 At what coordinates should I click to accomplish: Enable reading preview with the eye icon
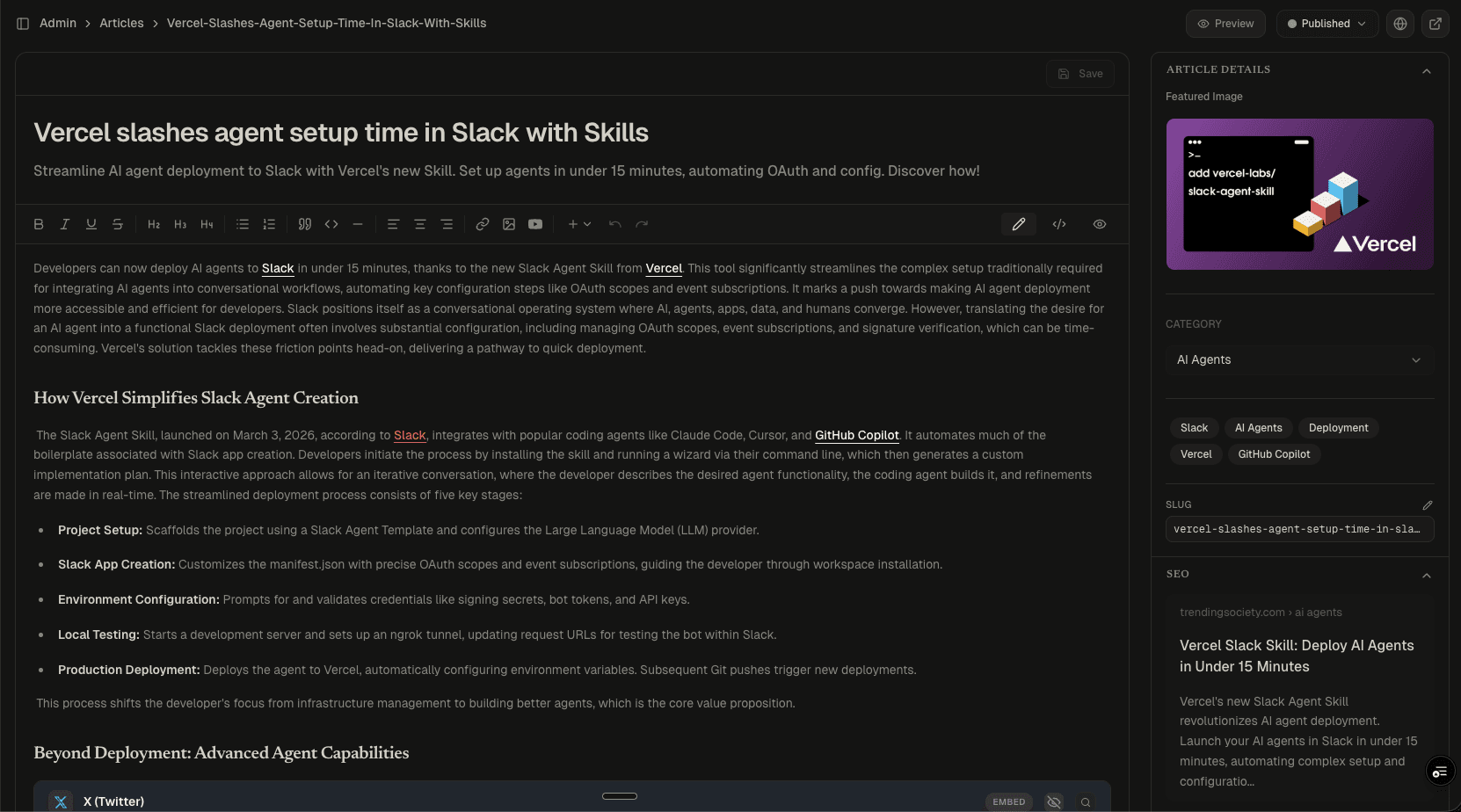[x=1099, y=224]
